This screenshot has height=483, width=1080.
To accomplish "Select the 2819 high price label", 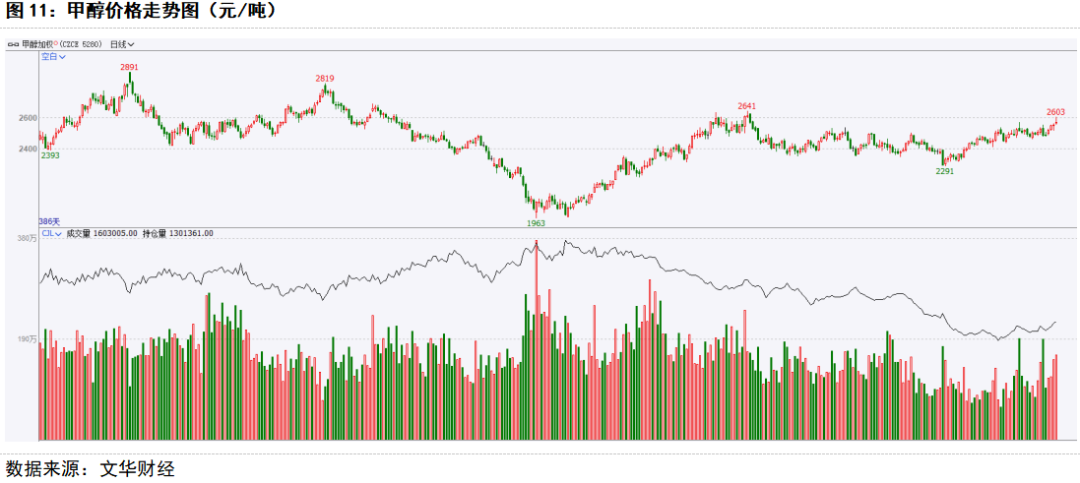I will click(x=325, y=79).
